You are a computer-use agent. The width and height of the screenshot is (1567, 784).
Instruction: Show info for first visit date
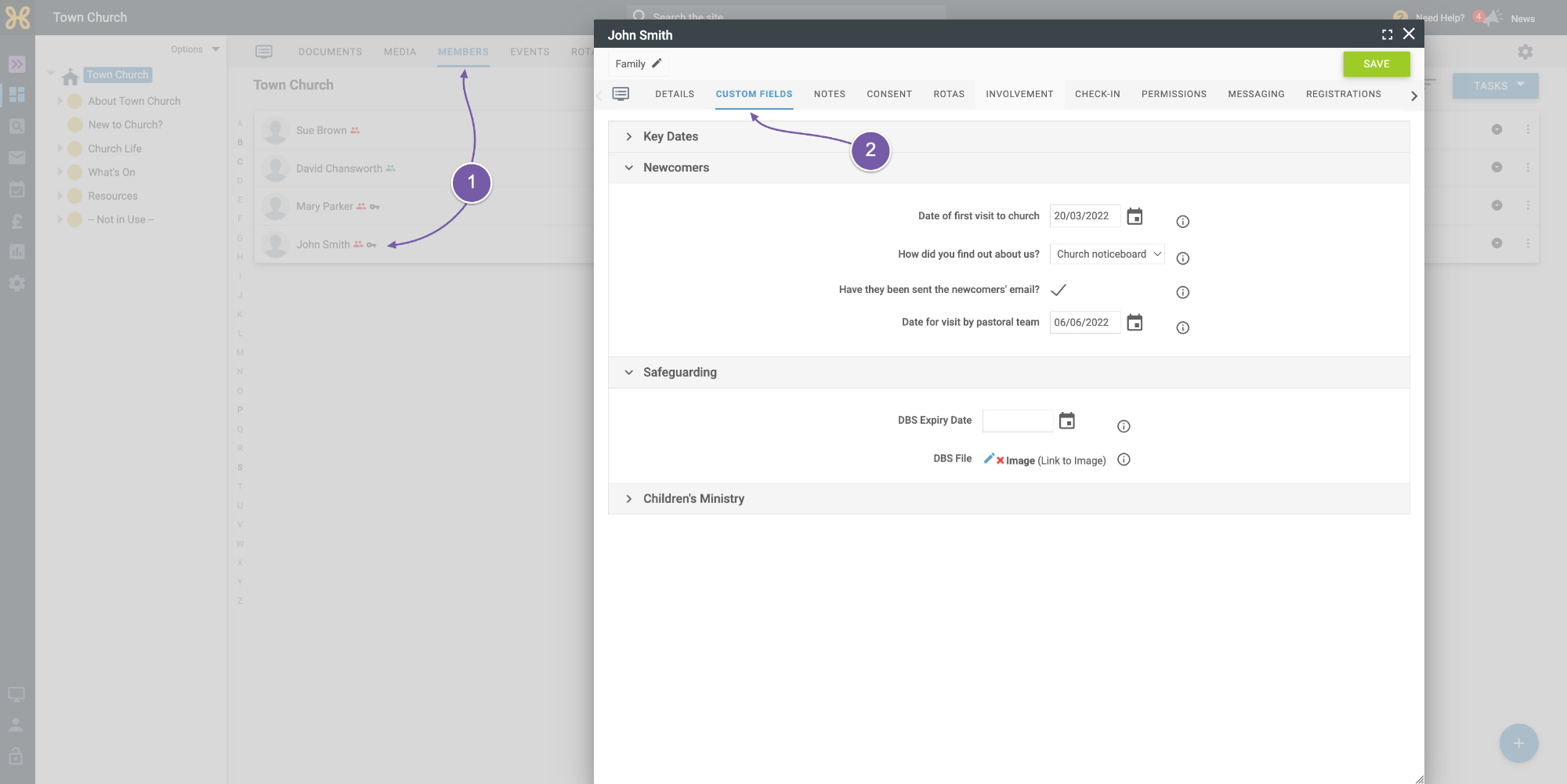pos(1183,222)
